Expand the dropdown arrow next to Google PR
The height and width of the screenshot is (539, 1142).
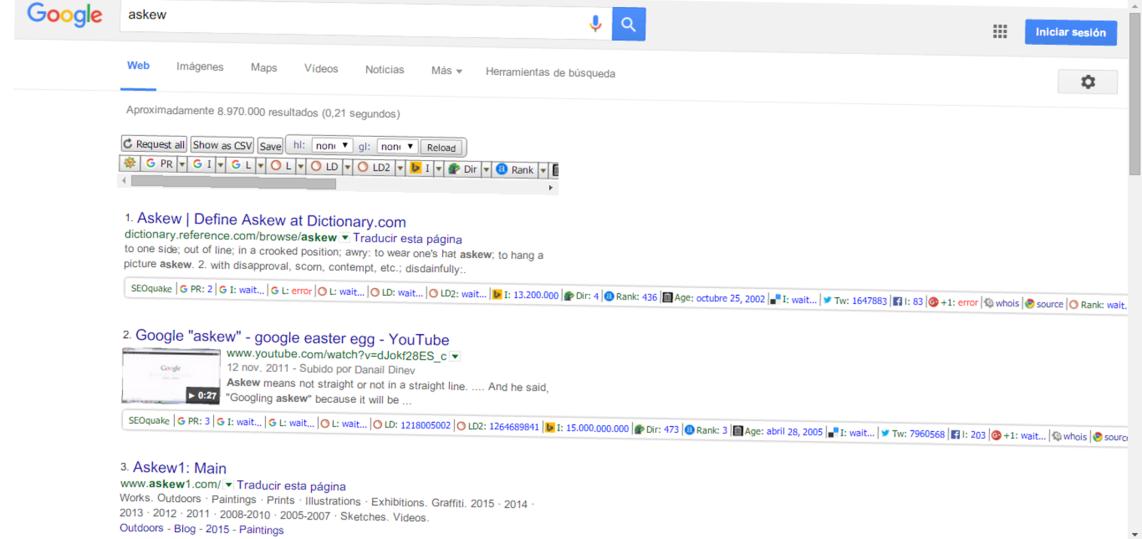tap(182, 166)
